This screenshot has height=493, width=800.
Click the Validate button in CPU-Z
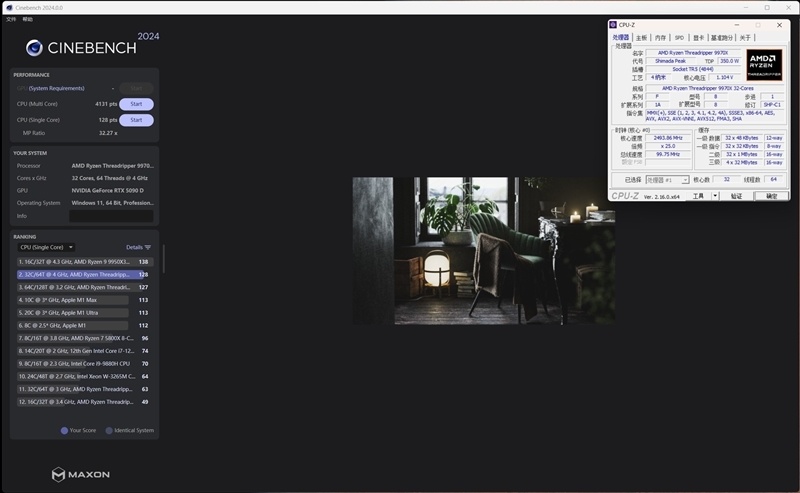click(x=737, y=196)
